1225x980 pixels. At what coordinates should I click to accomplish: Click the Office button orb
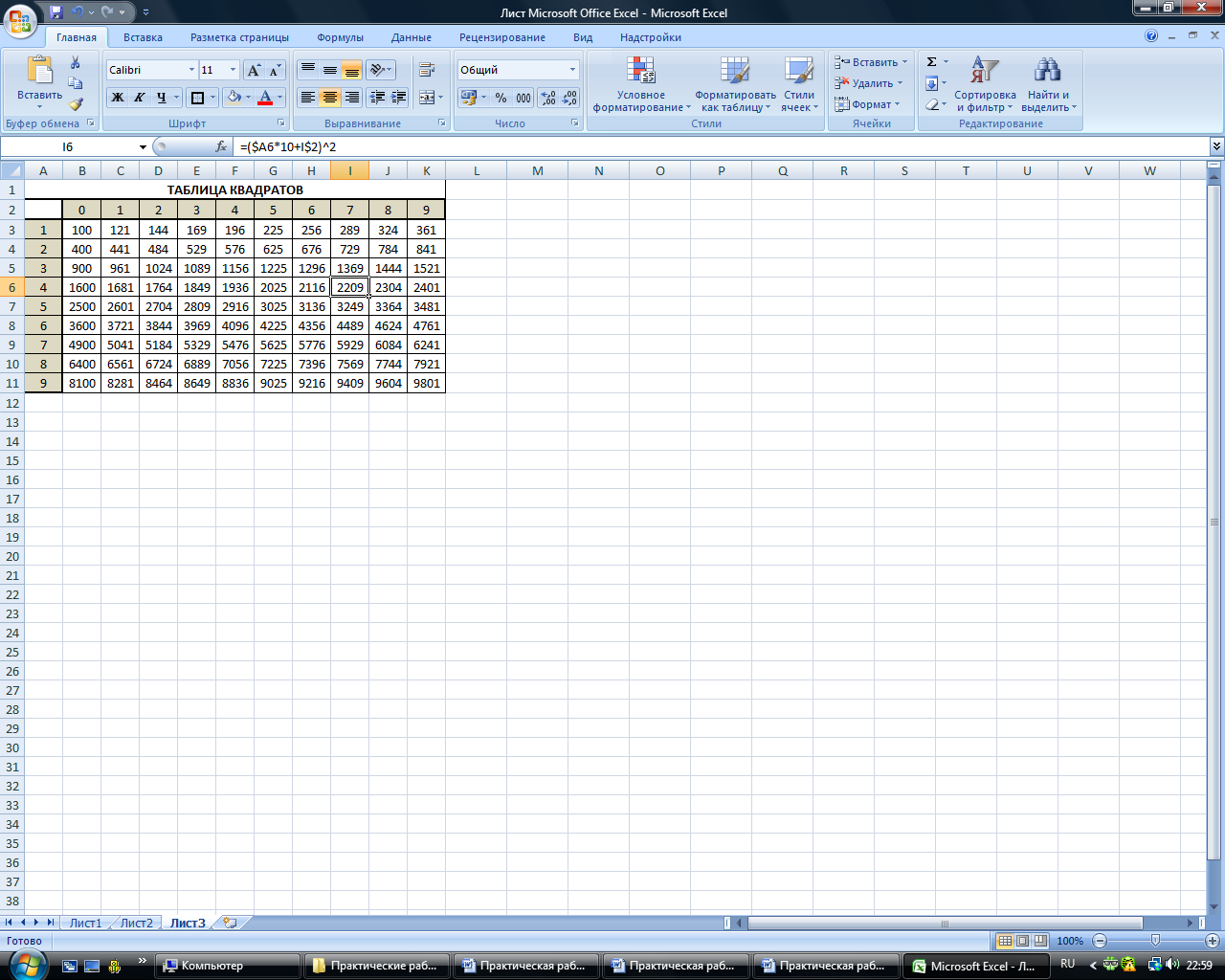[20, 19]
